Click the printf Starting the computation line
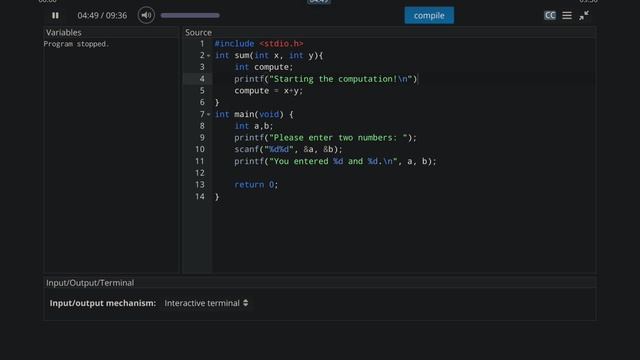The height and width of the screenshot is (360, 640). pos(326,79)
